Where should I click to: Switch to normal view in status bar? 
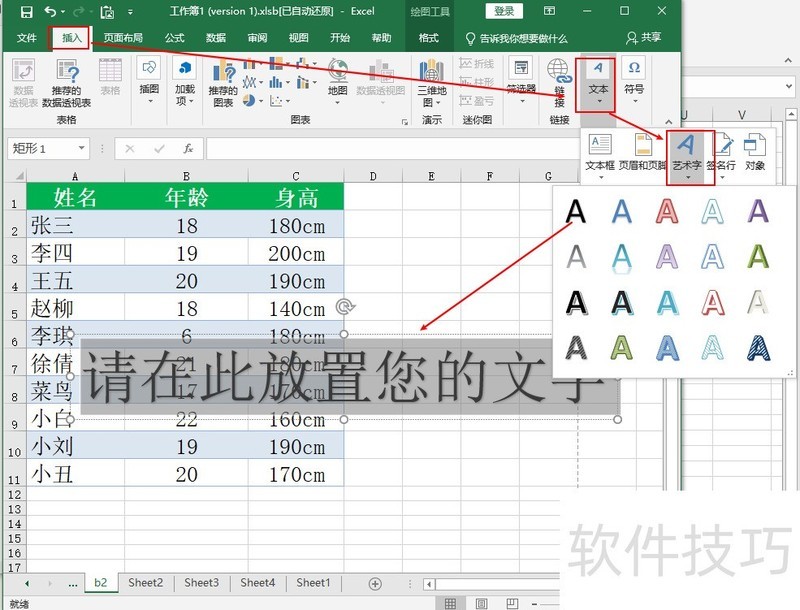451,603
